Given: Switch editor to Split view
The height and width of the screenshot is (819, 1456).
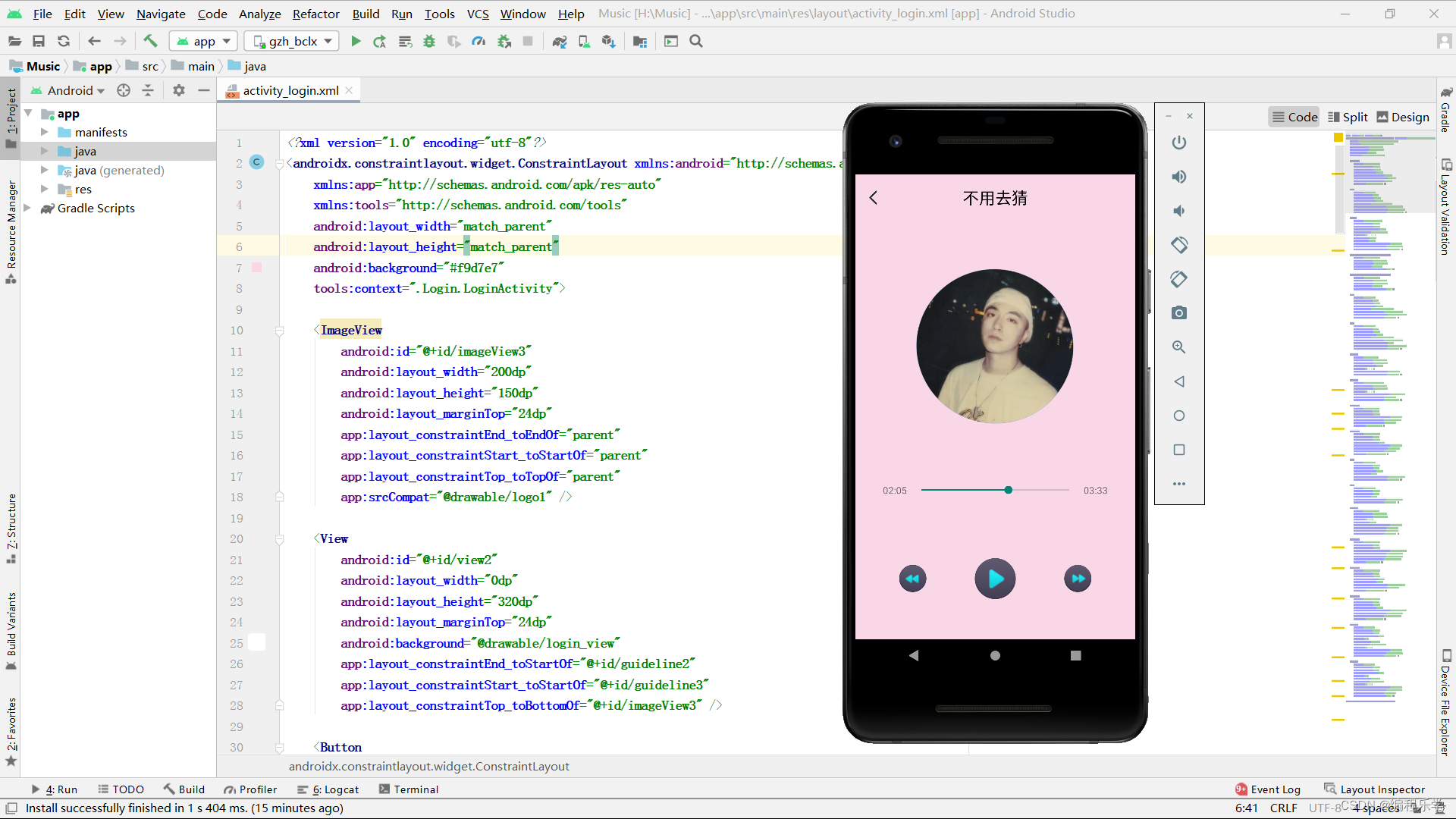Looking at the screenshot, I should pyautogui.click(x=1348, y=117).
